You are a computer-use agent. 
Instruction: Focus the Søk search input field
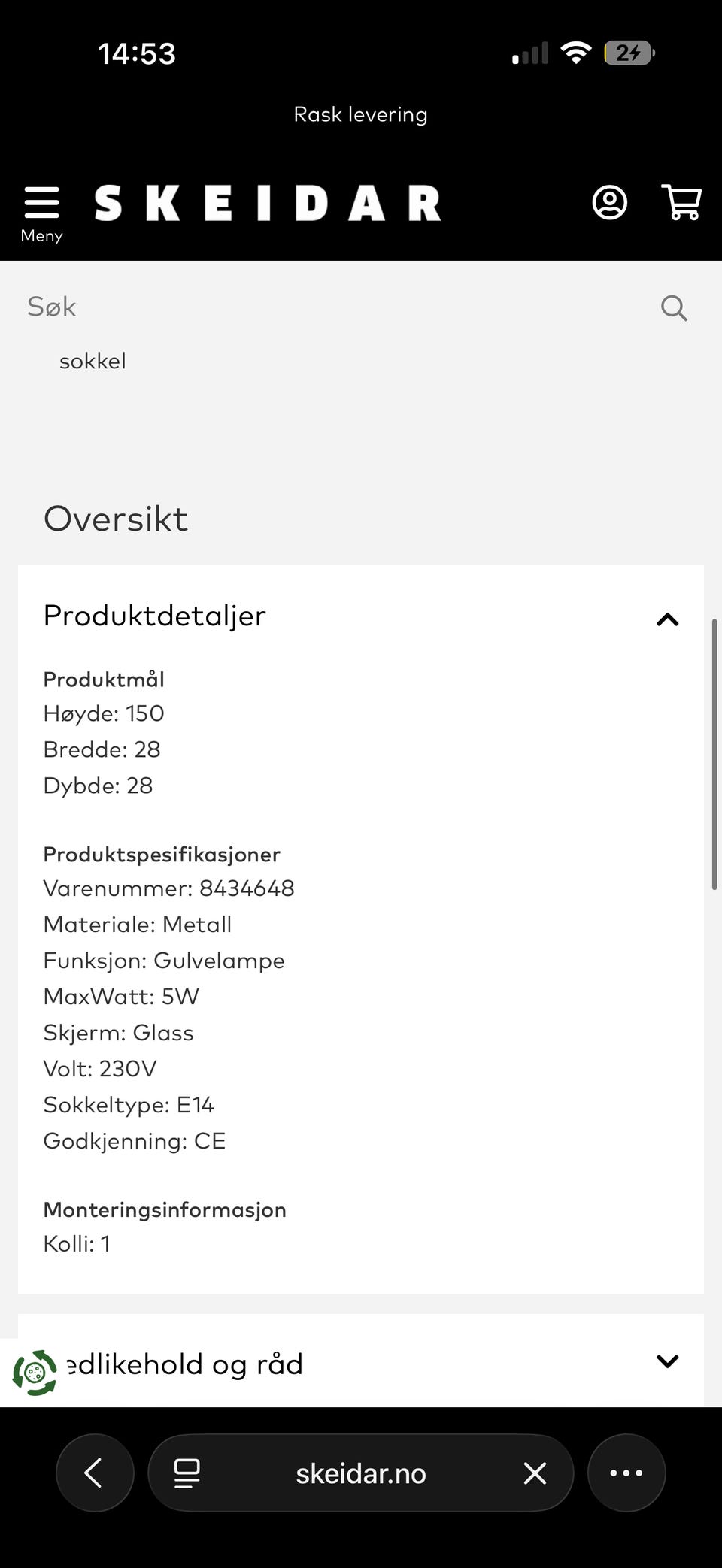[x=331, y=307]
